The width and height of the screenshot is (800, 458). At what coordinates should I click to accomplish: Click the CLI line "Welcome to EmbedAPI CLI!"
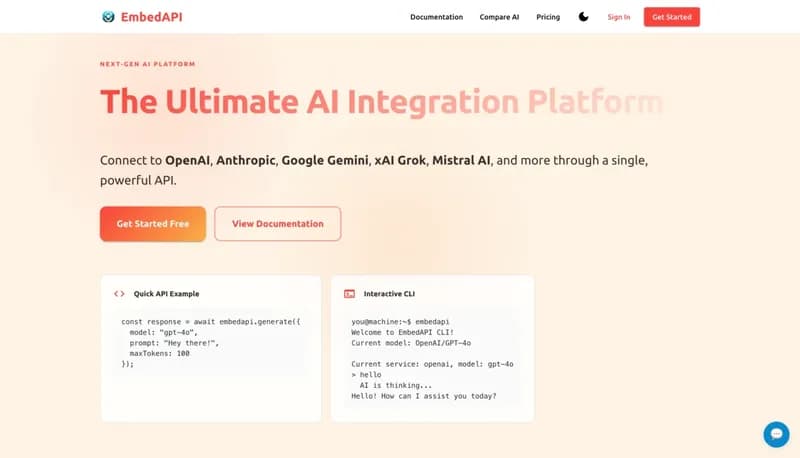click(x=402, y=333)
